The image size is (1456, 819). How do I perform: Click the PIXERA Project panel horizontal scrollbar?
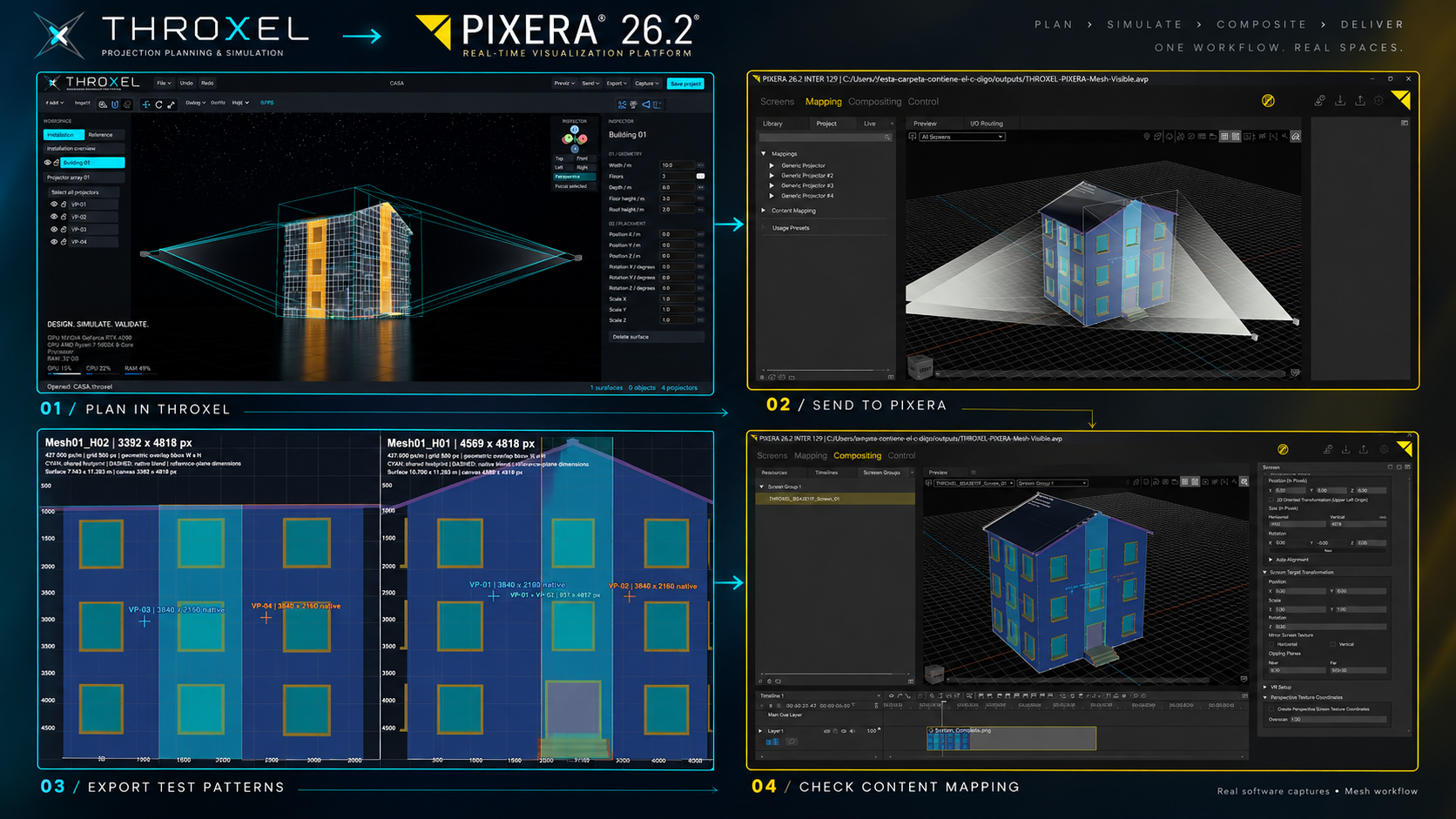click(827, 372)
